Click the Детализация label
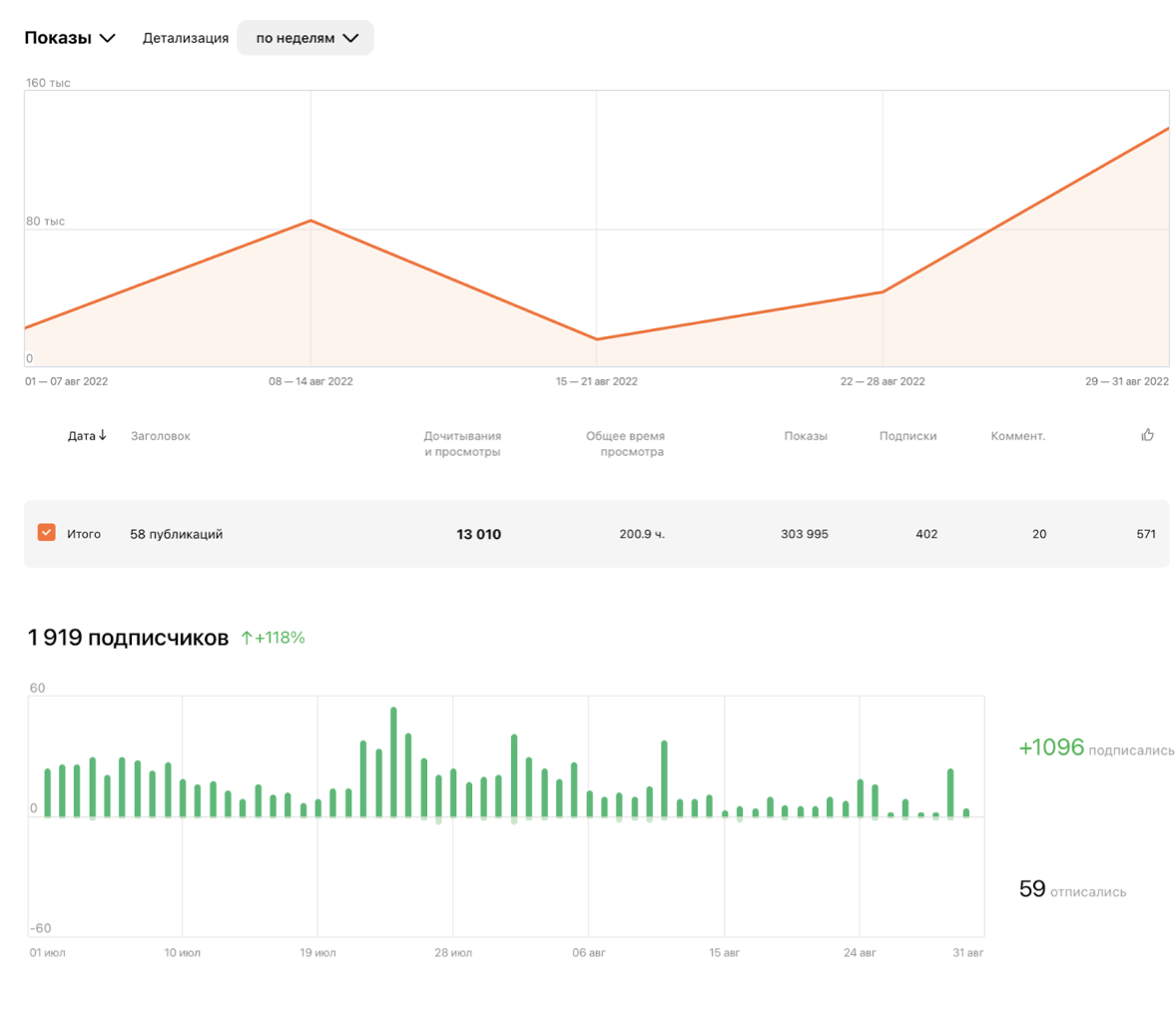This screenshot has height=1014, width=1176. click(x=186, y=38)
